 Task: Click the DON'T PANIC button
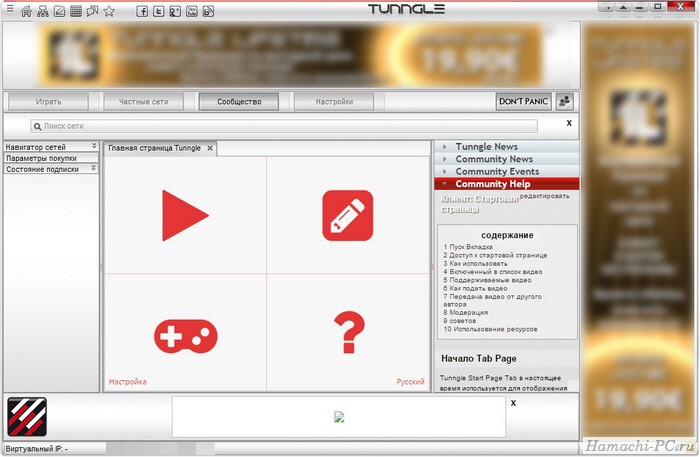(524, 101)
